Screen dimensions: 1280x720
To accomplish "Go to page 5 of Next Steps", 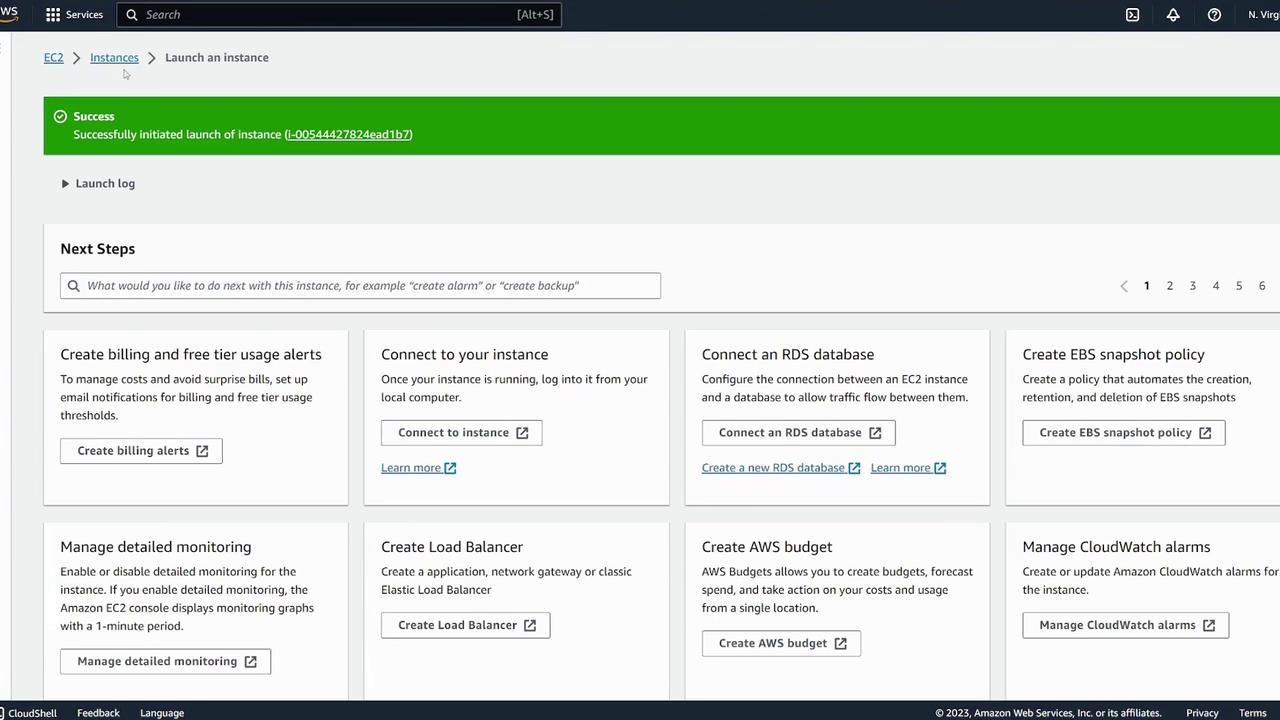I will pyautogui.click(x=1238, y=286).
